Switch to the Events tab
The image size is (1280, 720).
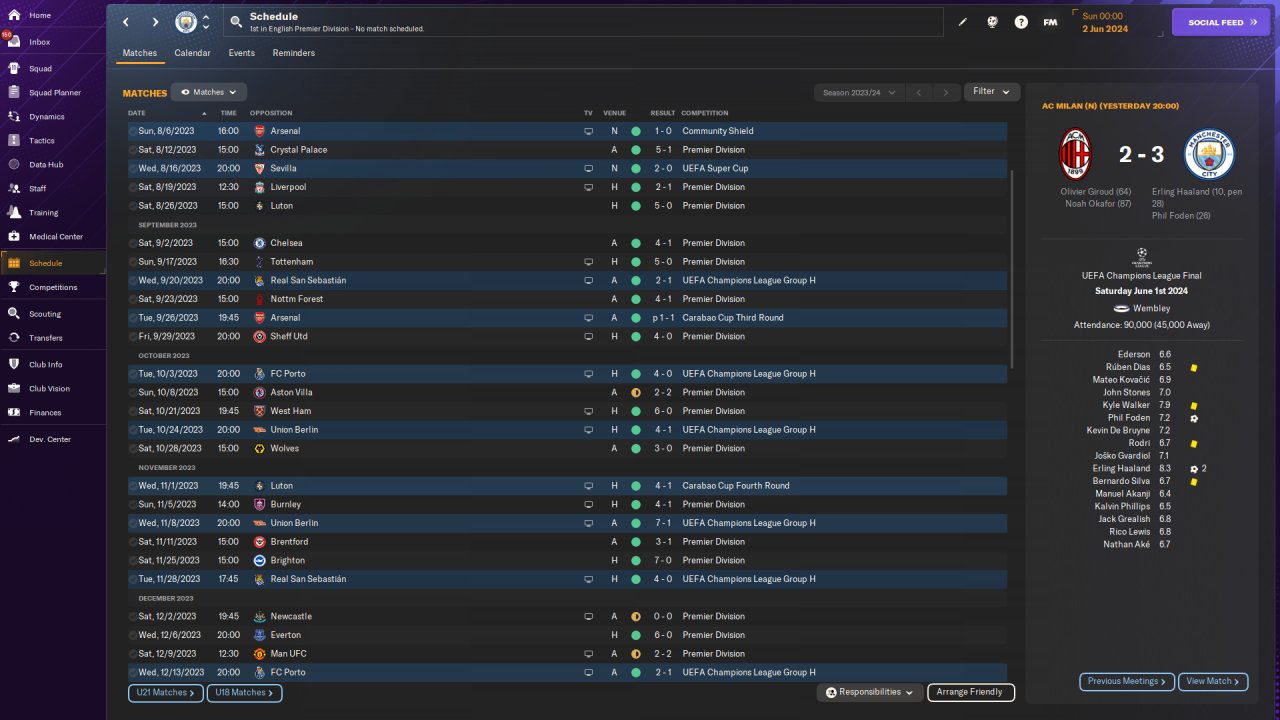241,53
